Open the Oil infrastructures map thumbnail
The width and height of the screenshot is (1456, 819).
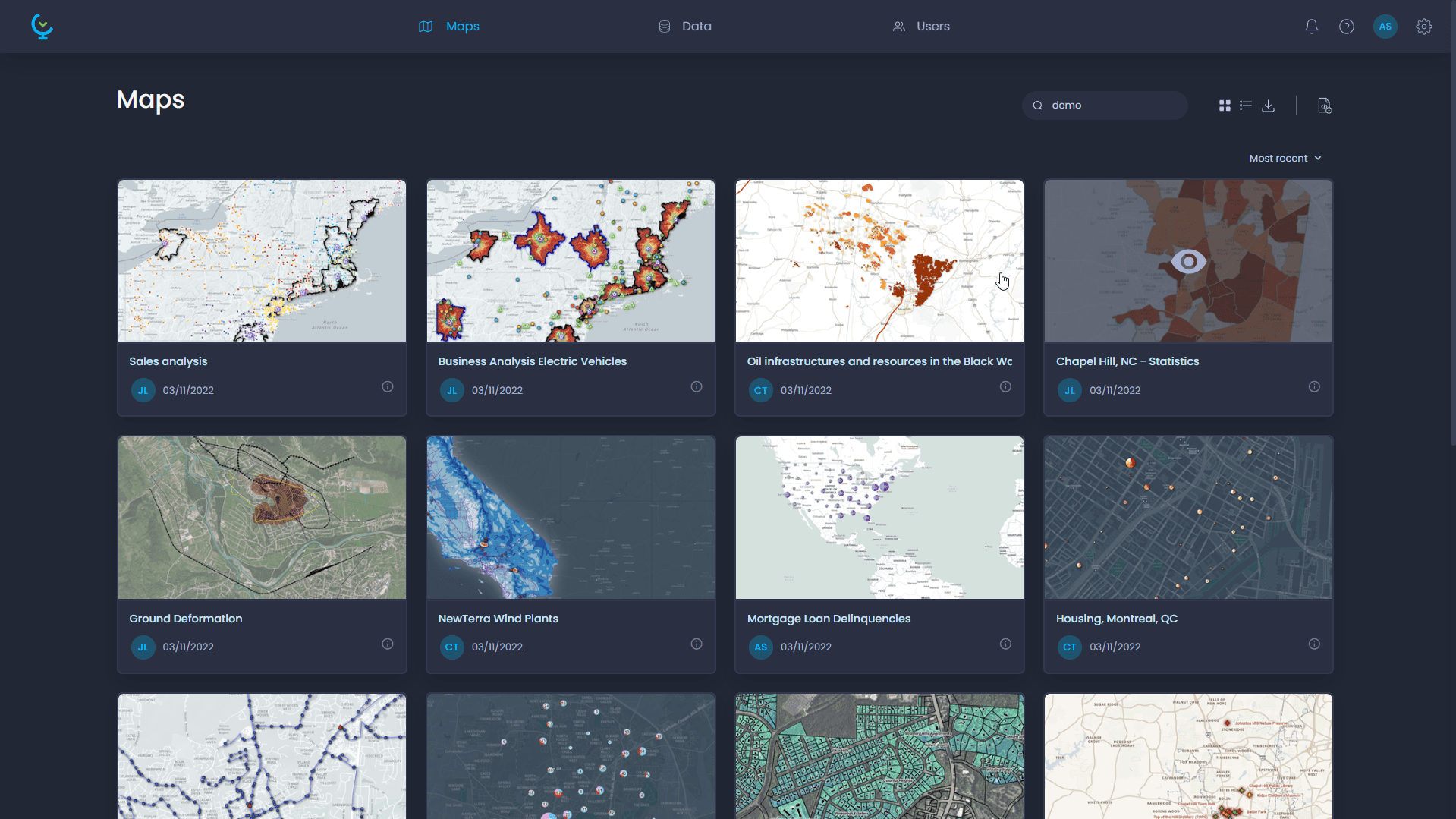pos(879,260)
